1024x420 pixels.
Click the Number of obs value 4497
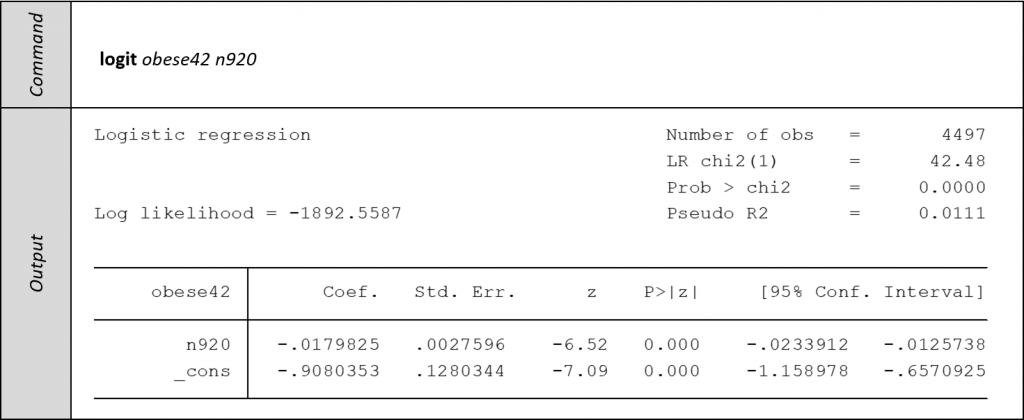point(963,135)
